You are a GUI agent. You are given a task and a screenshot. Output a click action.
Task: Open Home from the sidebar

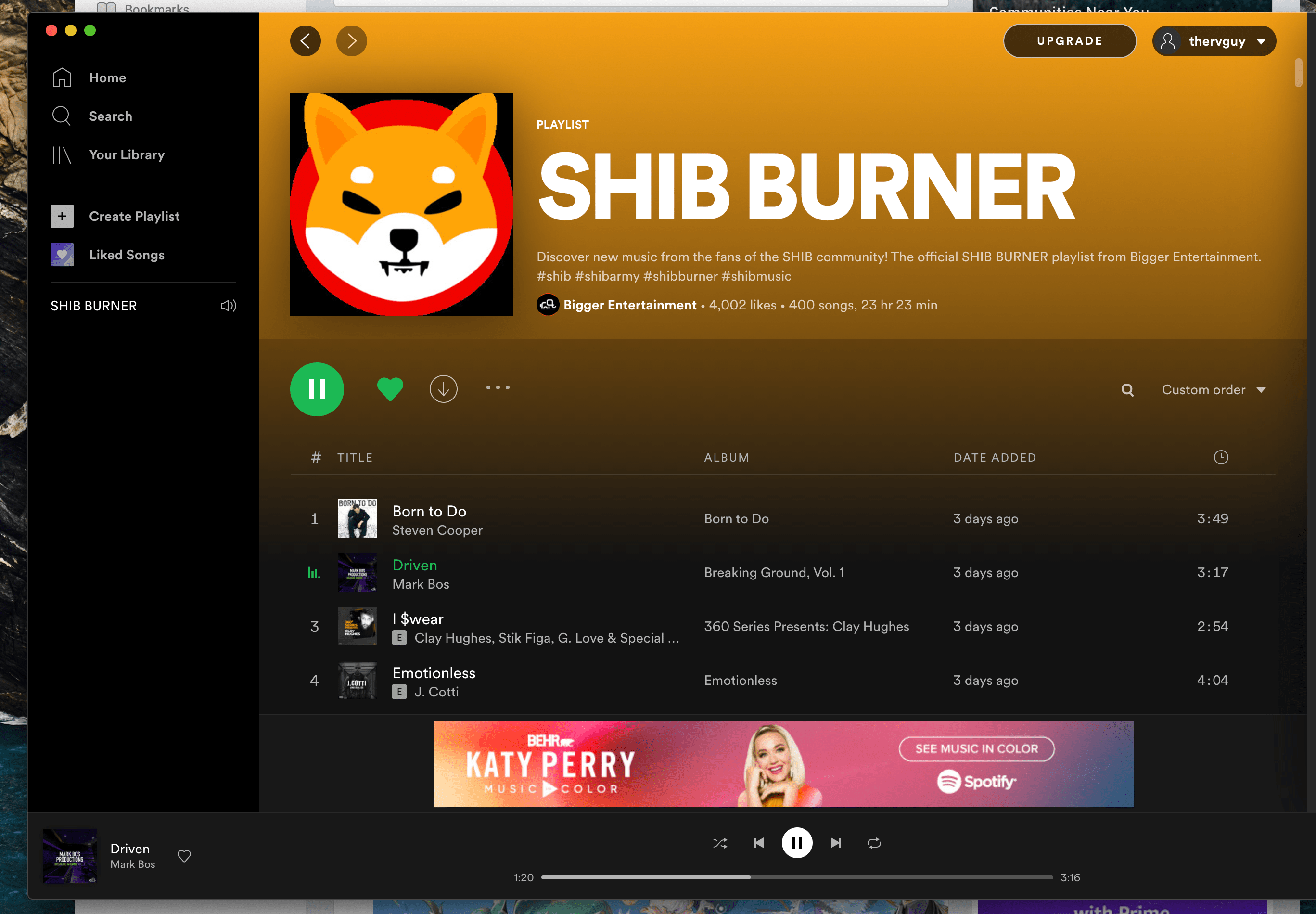[107, 77]
